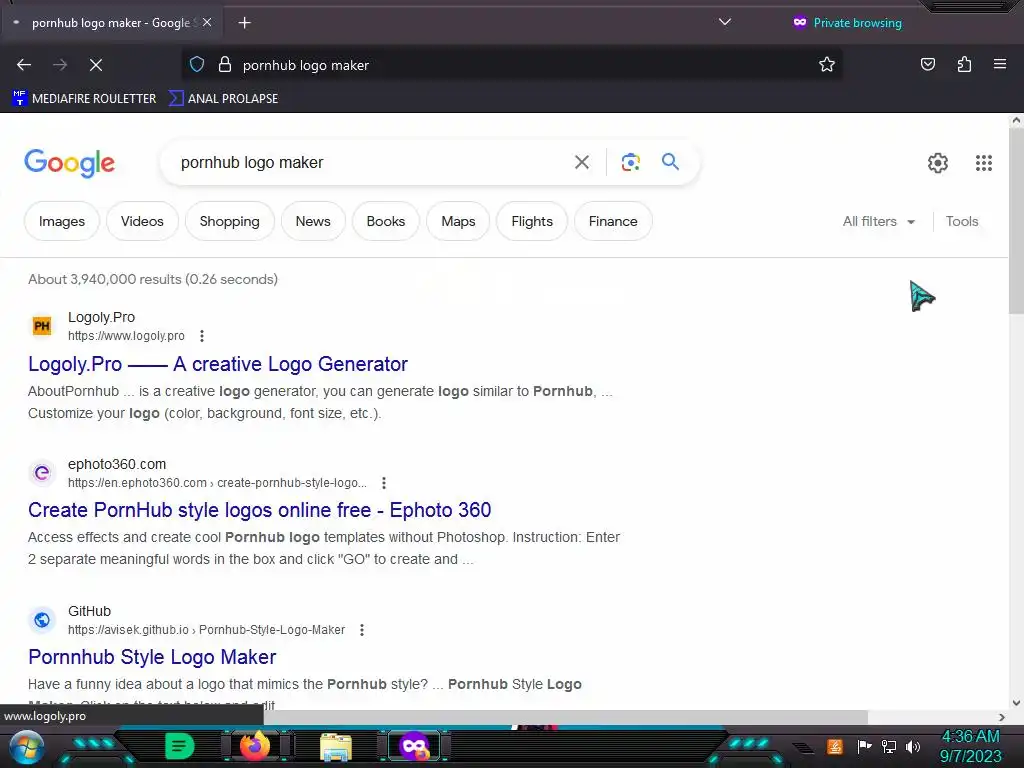Open more options for GitHub result
The image size is (1024, 768).
point(362,630)
